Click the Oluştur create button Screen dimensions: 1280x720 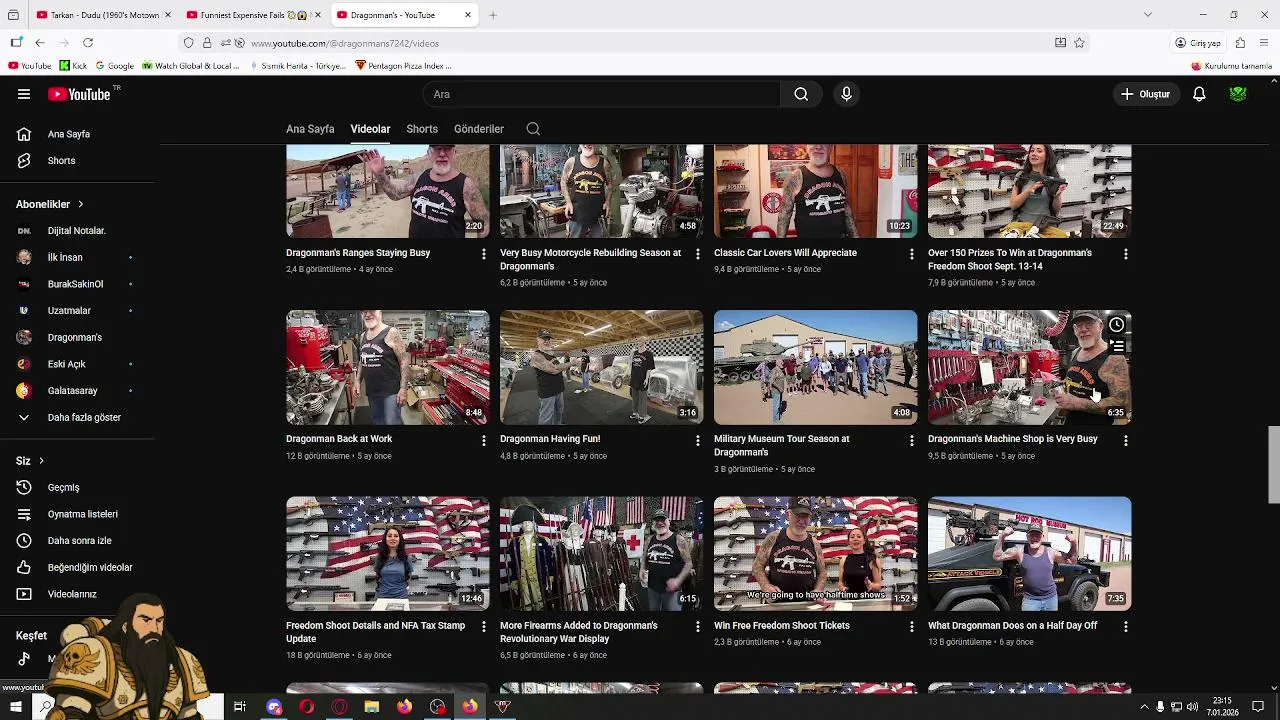[x=1145, y=94]
